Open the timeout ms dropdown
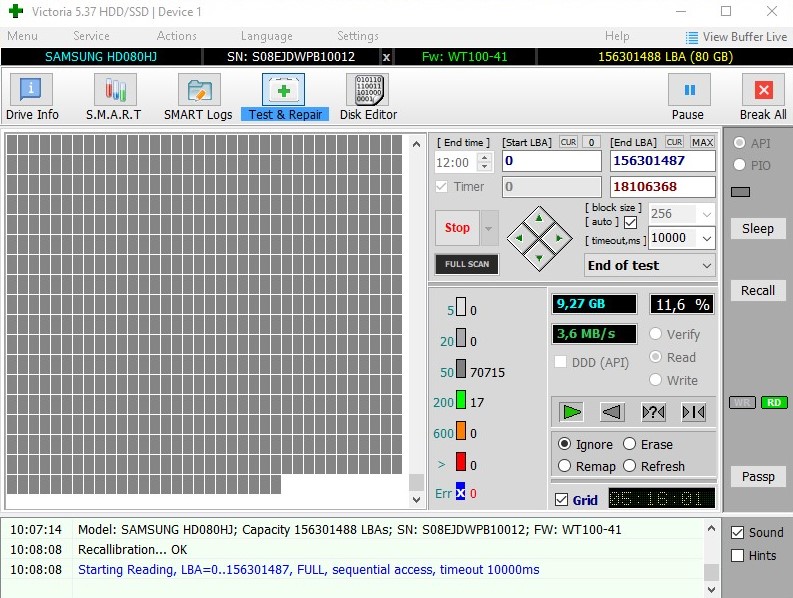Image resolution: width=793 pixels, height=598 pixels. pos(706,238)
